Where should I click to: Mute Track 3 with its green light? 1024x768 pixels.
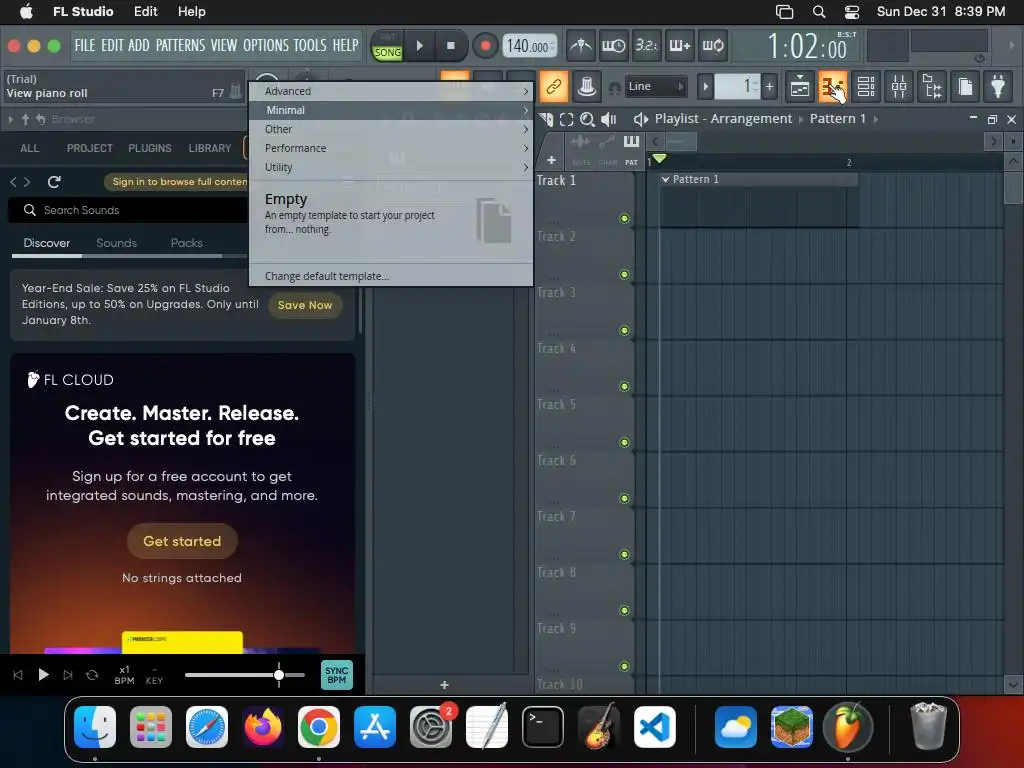pos(624,330)
